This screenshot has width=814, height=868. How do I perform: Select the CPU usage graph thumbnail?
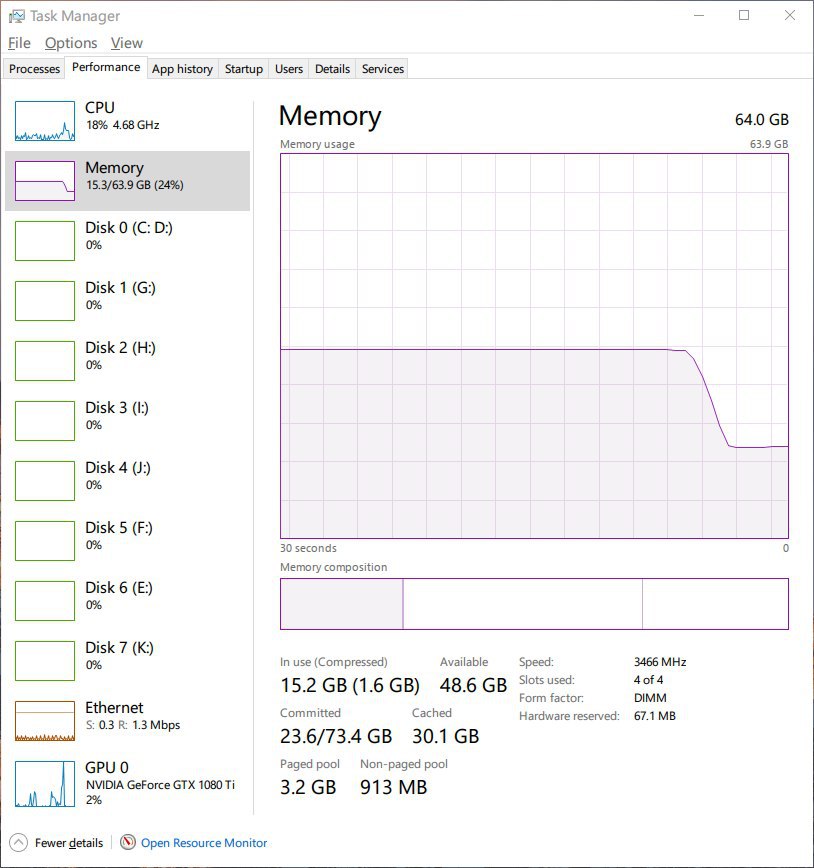click(45, 121)
